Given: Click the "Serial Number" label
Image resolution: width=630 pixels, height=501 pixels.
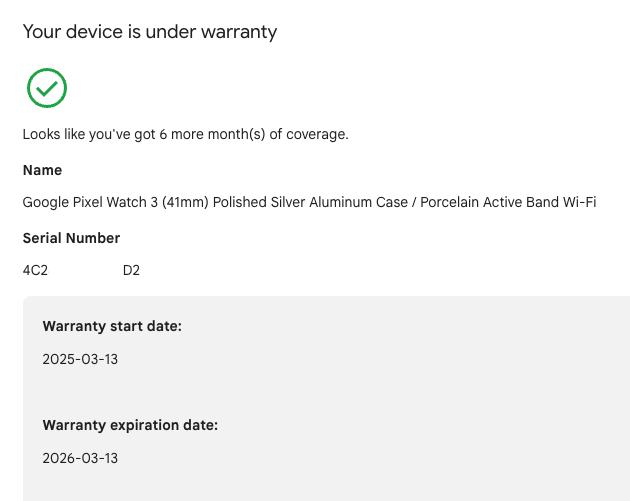Looking at the screenshot, I should coord(71,238).
